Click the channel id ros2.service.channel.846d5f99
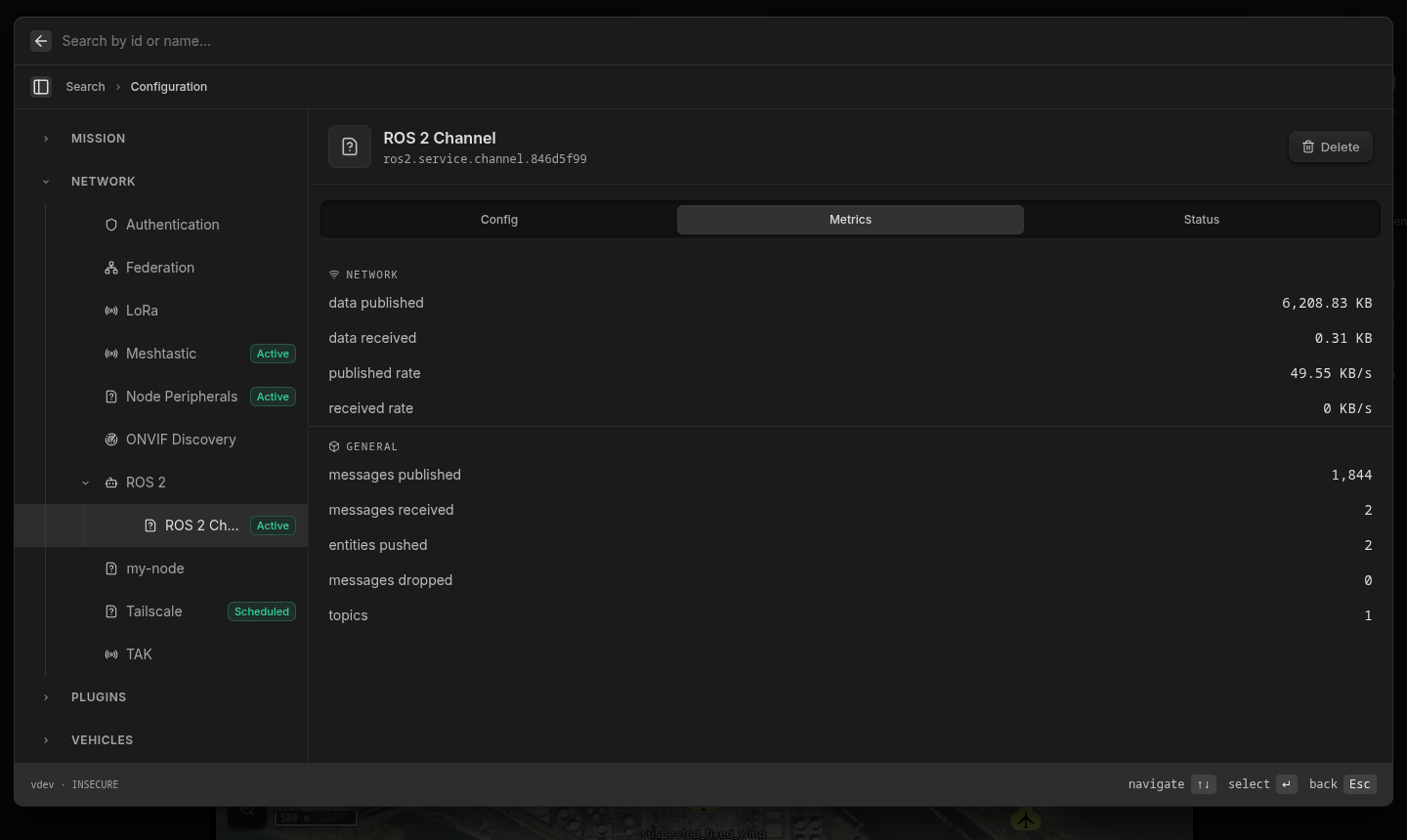Screen dimensions: 1407x840 (485, 159)
